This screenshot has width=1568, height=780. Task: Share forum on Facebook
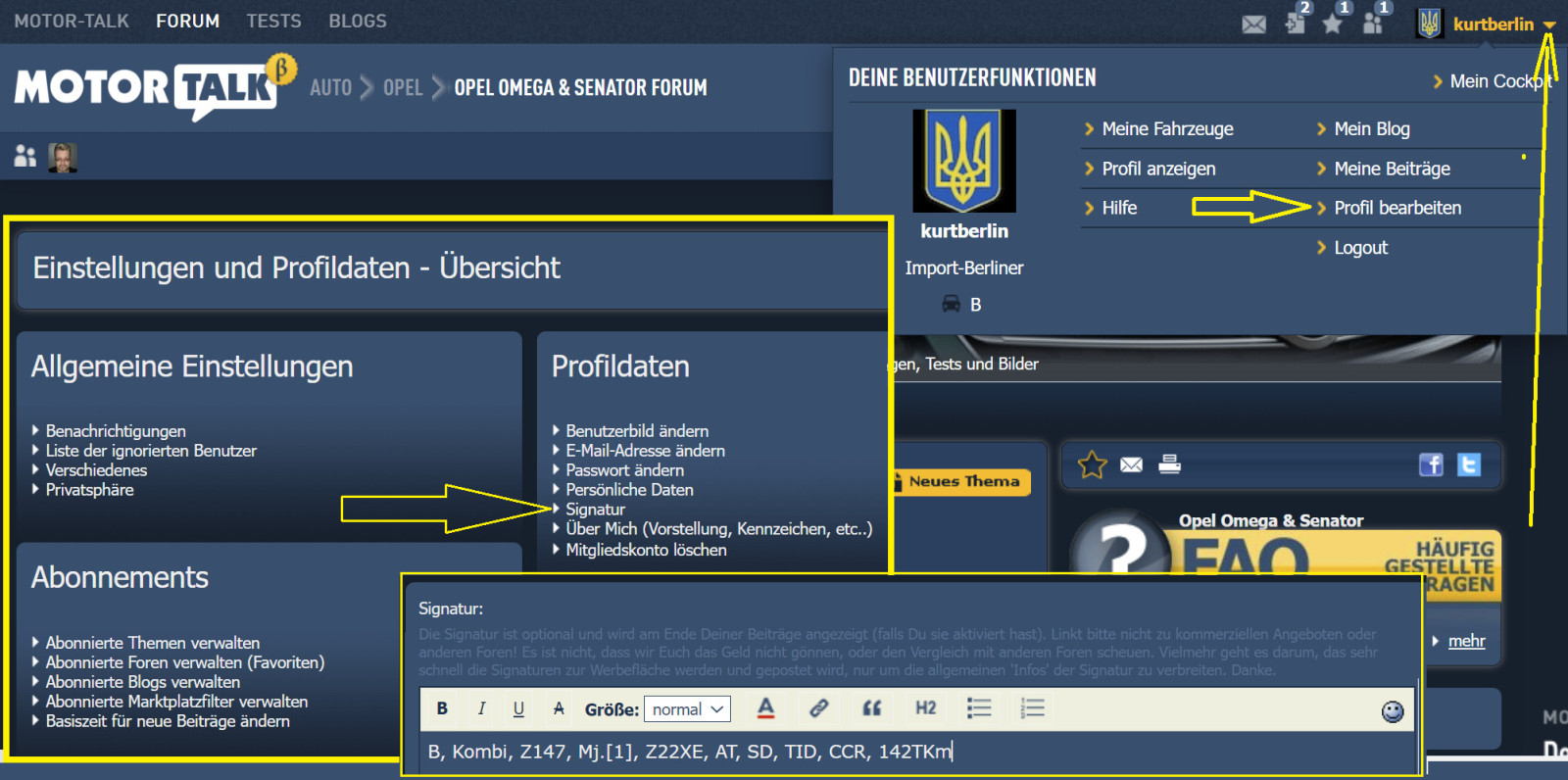click(1431, 464)
